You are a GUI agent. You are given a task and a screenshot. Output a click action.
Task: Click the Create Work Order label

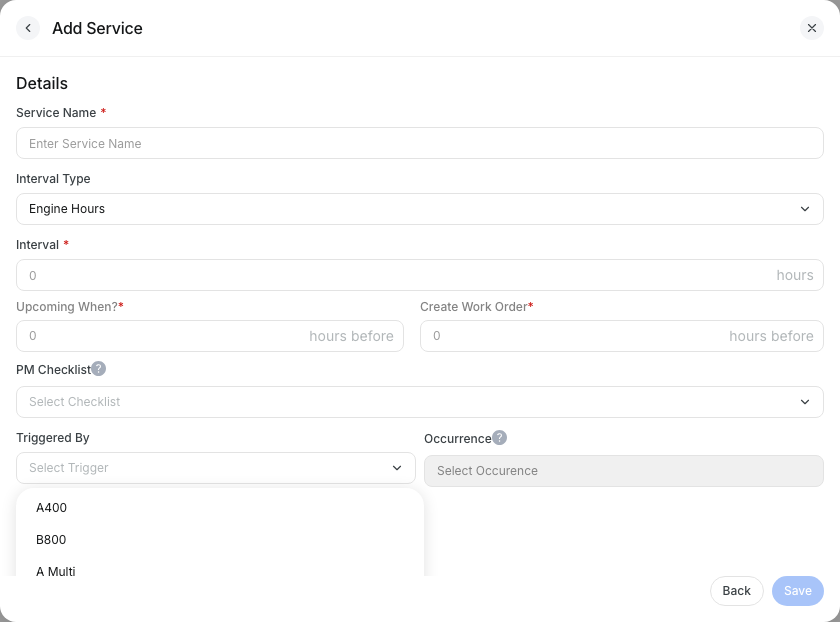pos(474,306)
